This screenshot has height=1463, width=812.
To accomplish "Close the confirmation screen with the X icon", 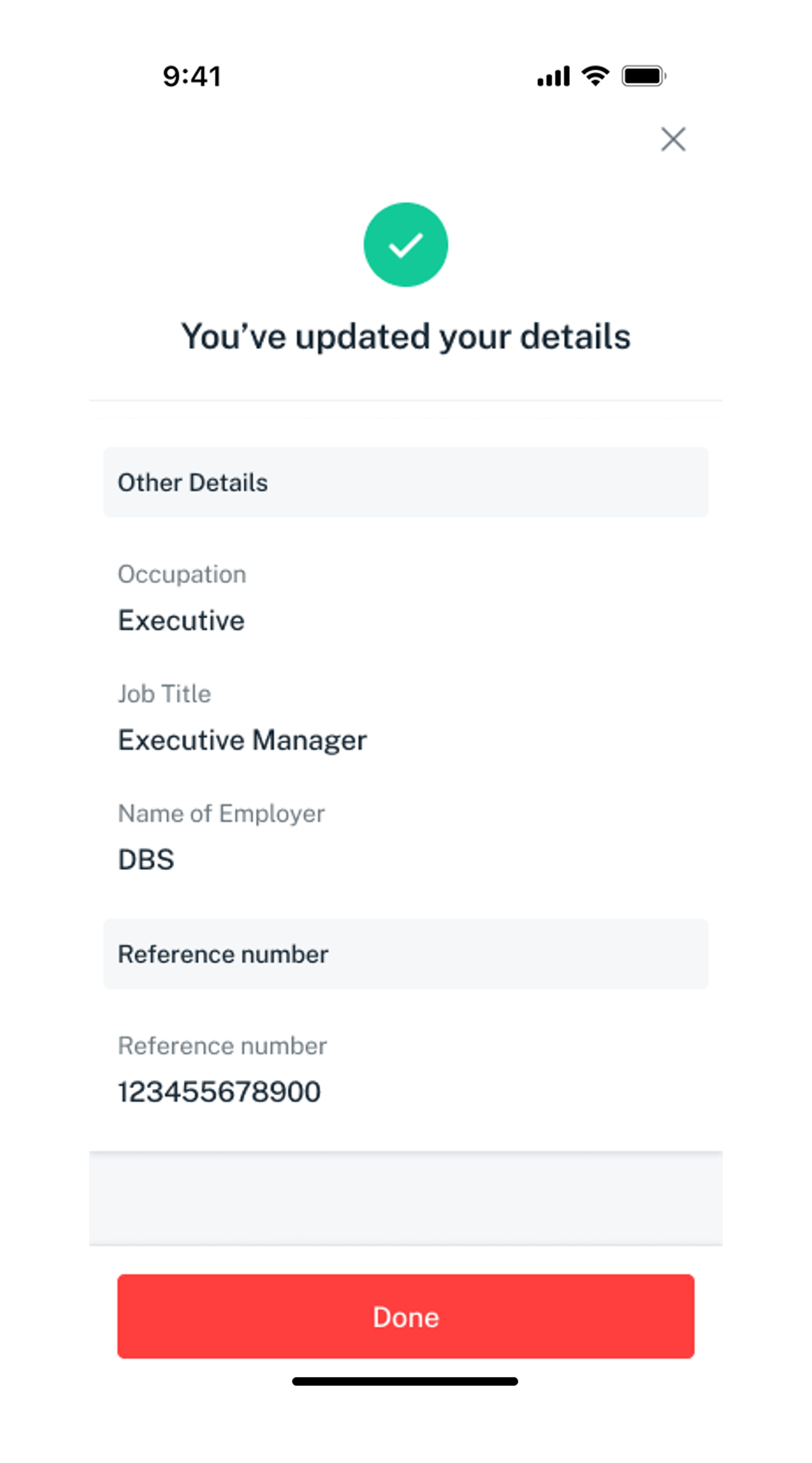I will (x=673, y=140).
